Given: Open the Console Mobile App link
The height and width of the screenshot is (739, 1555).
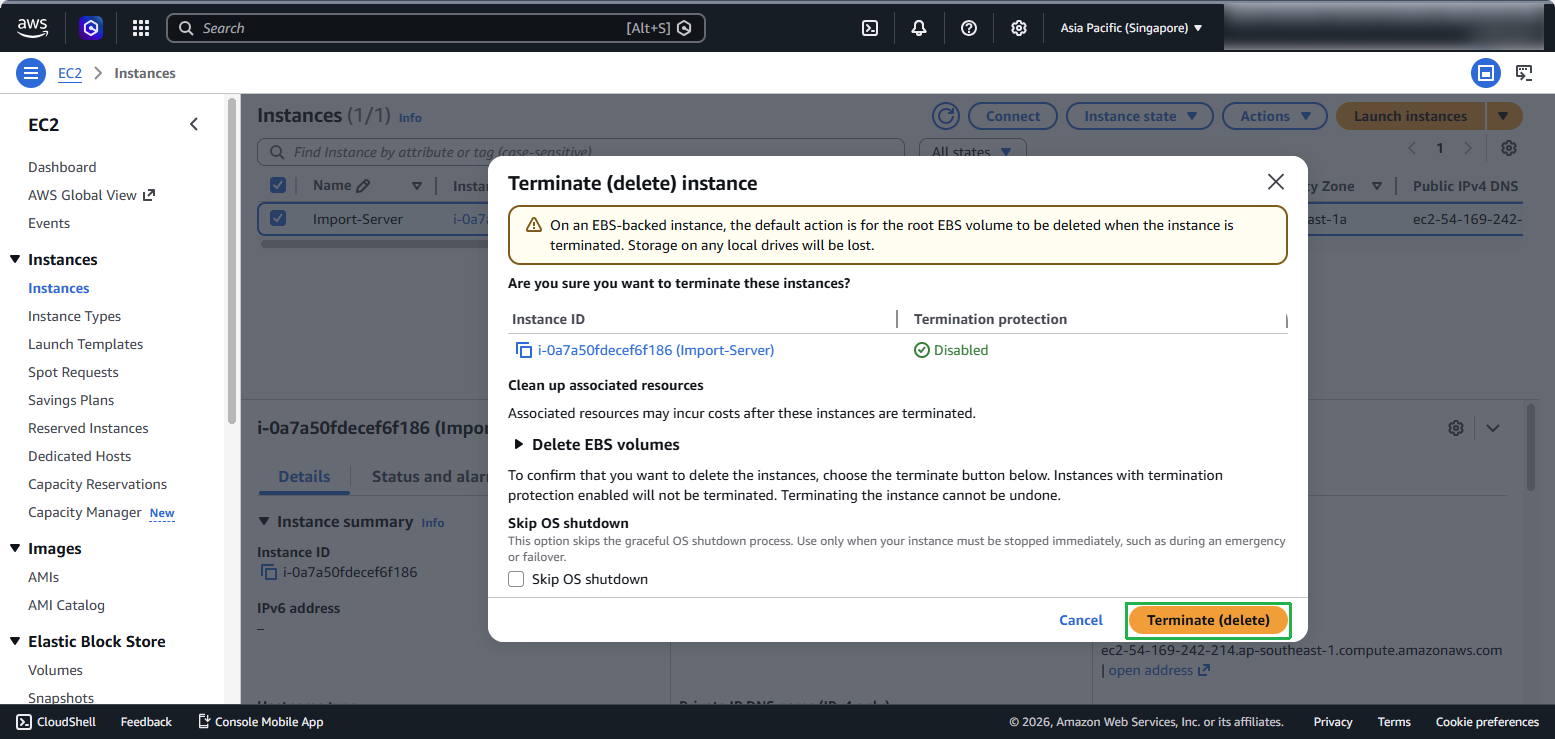Looking at the screenshot, I should tap(260, 721).
